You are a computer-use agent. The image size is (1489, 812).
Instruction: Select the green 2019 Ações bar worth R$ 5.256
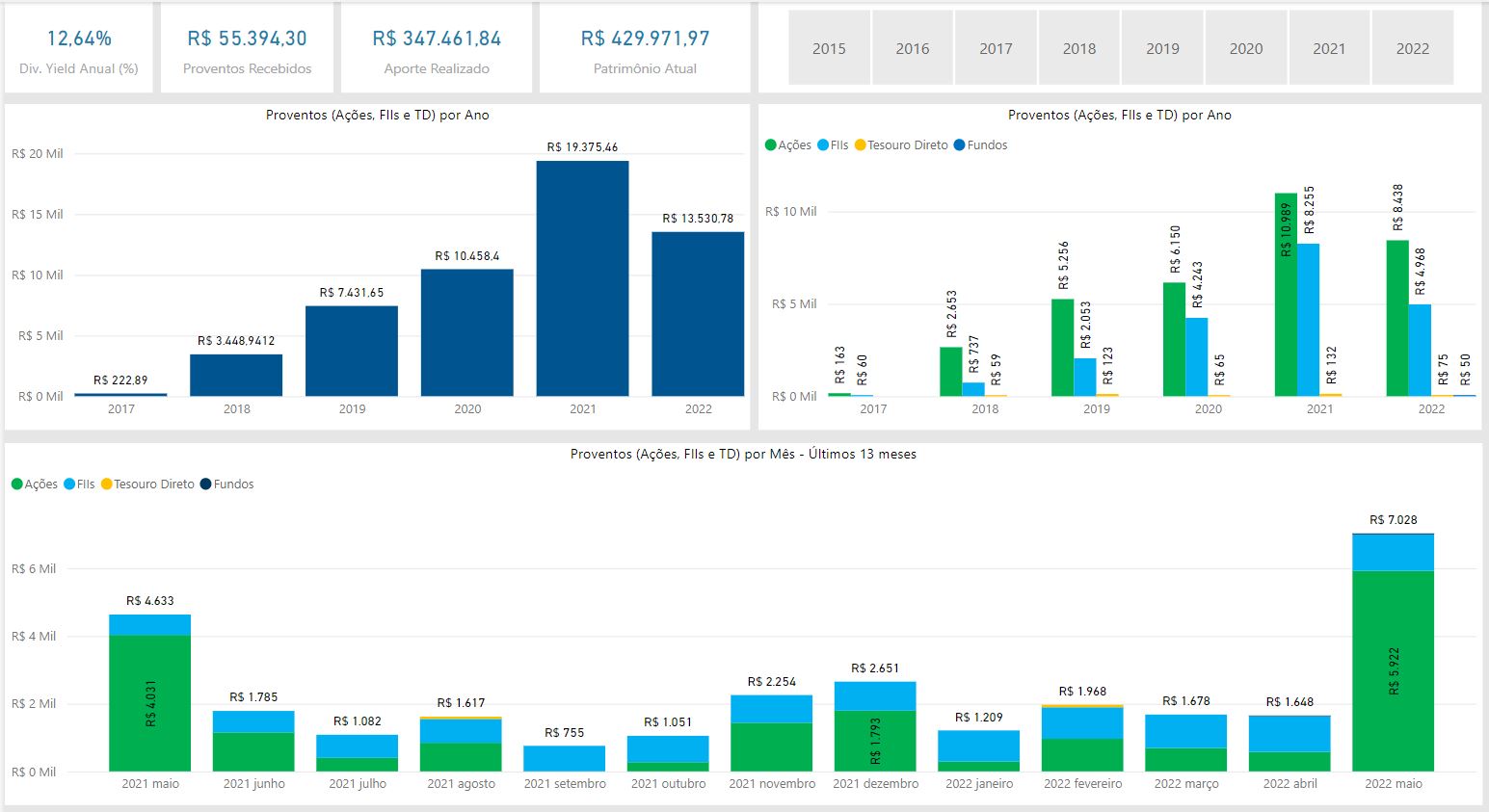1062,348
